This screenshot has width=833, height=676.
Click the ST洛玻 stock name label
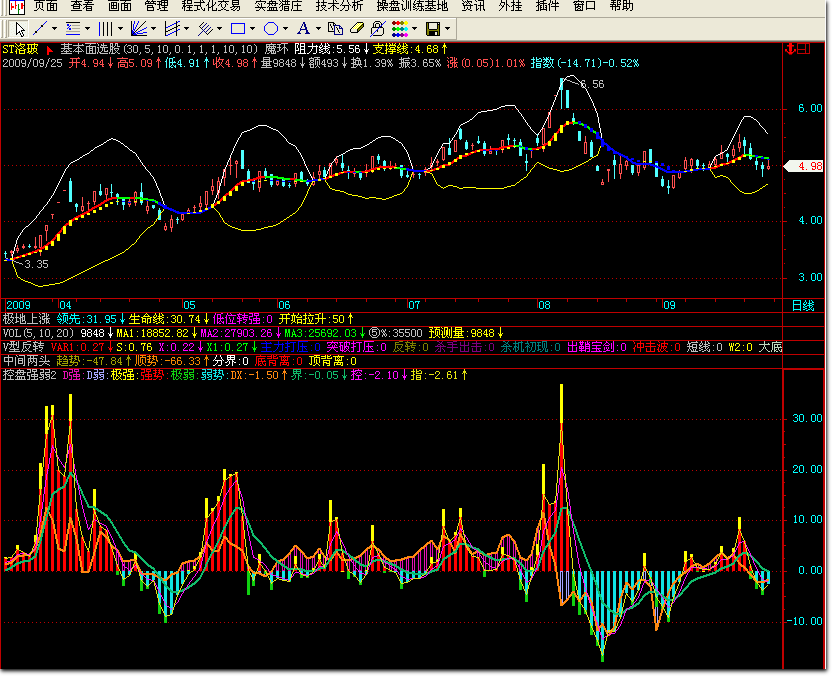coord(21,49)
